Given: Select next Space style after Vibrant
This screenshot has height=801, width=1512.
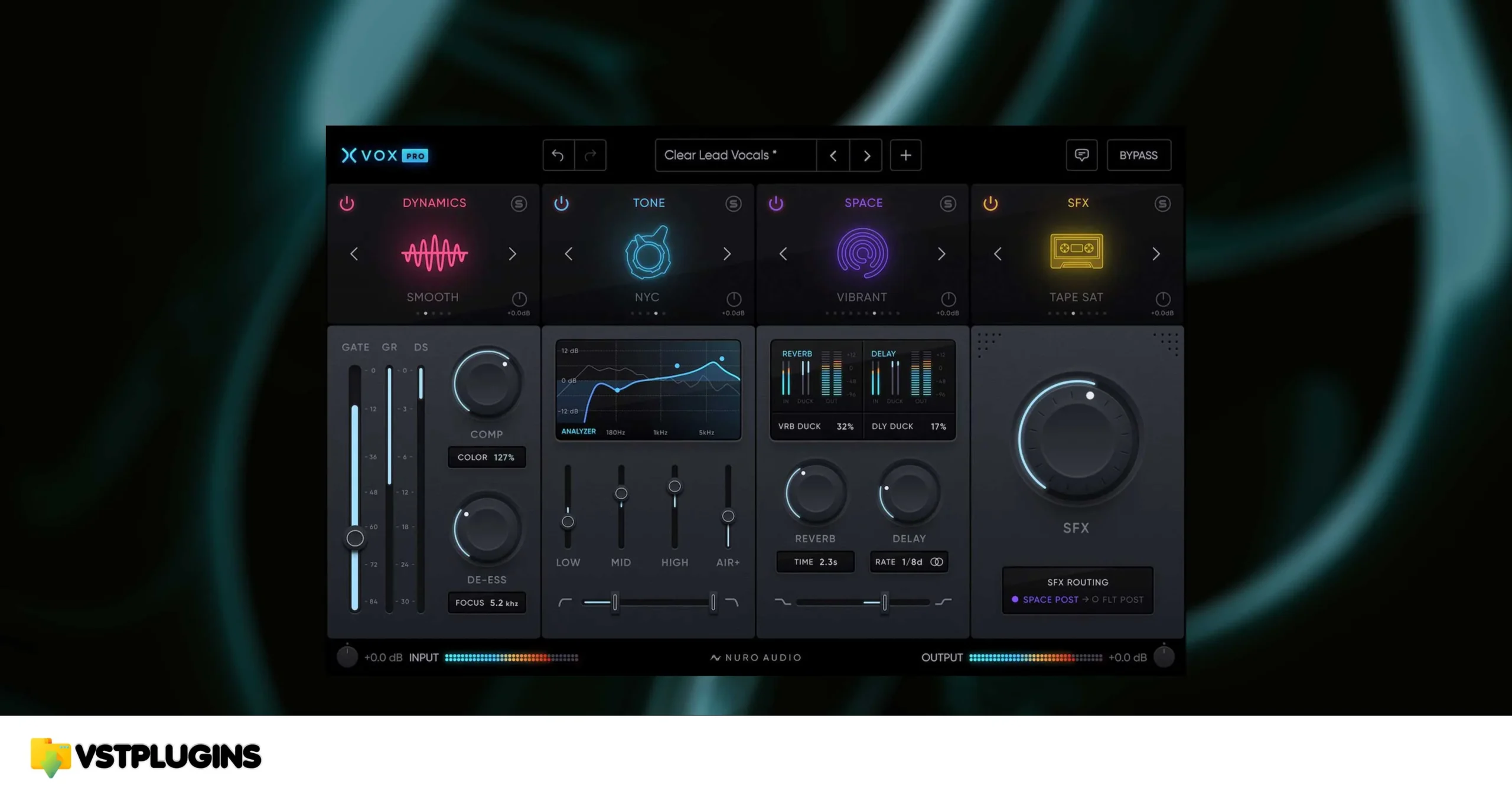Looking at the screenshot, I should [x=941, y=254].
